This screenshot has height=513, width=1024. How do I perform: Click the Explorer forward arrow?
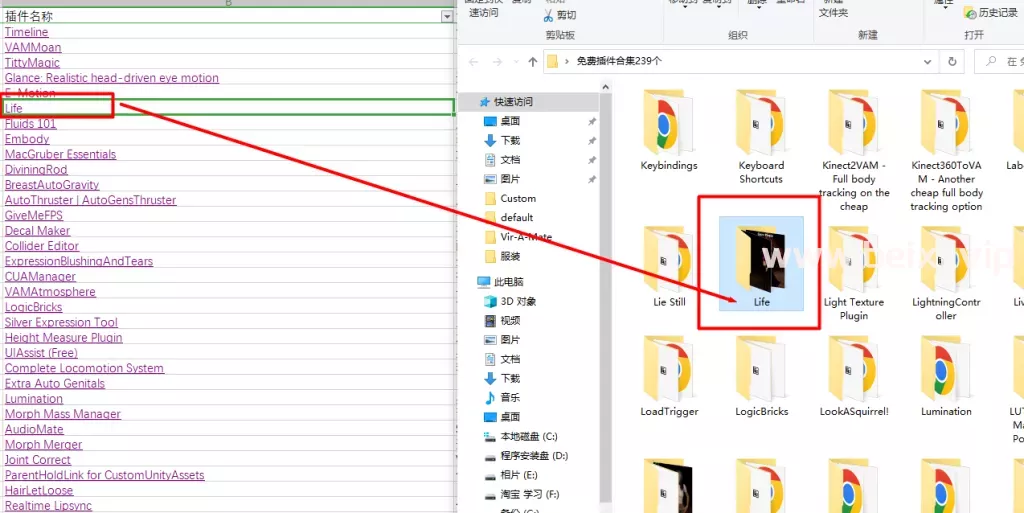click(498, 62)
